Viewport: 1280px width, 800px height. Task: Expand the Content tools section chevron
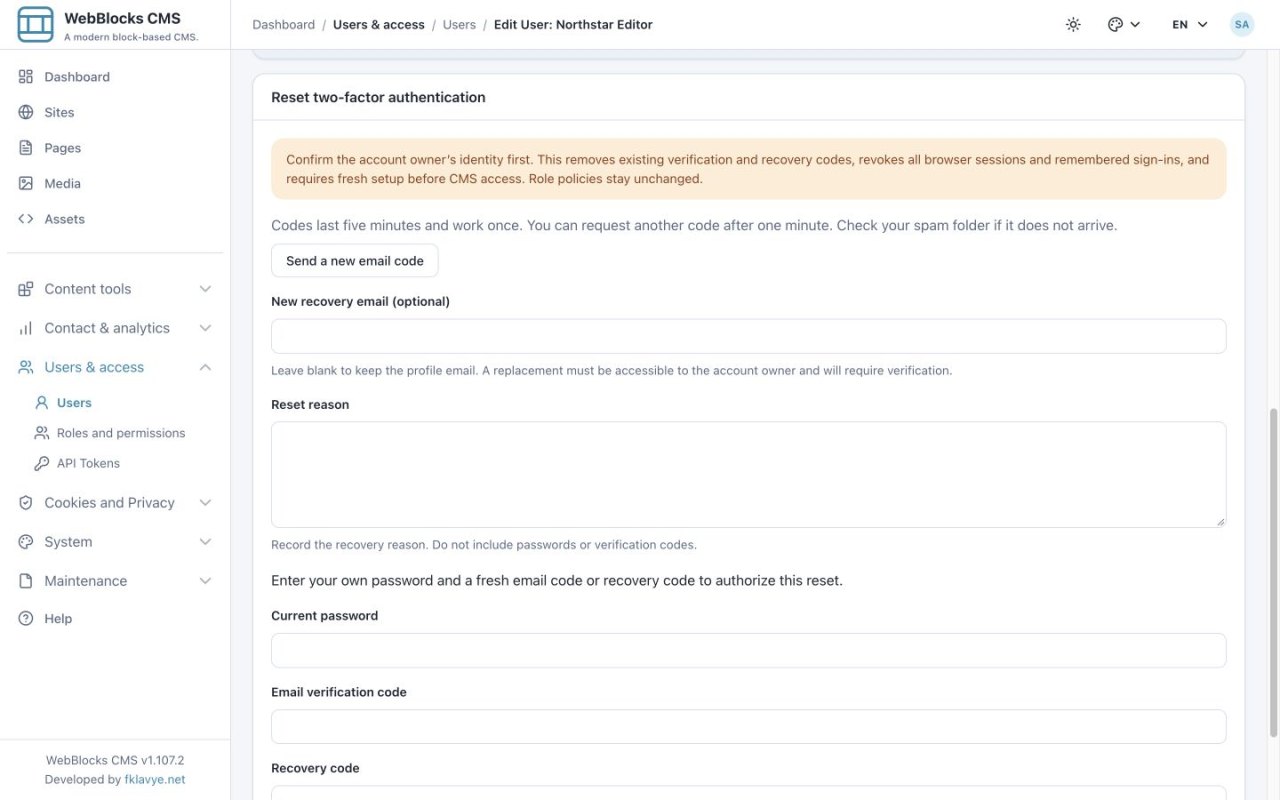pyautogui.click(x=205, y=289)
